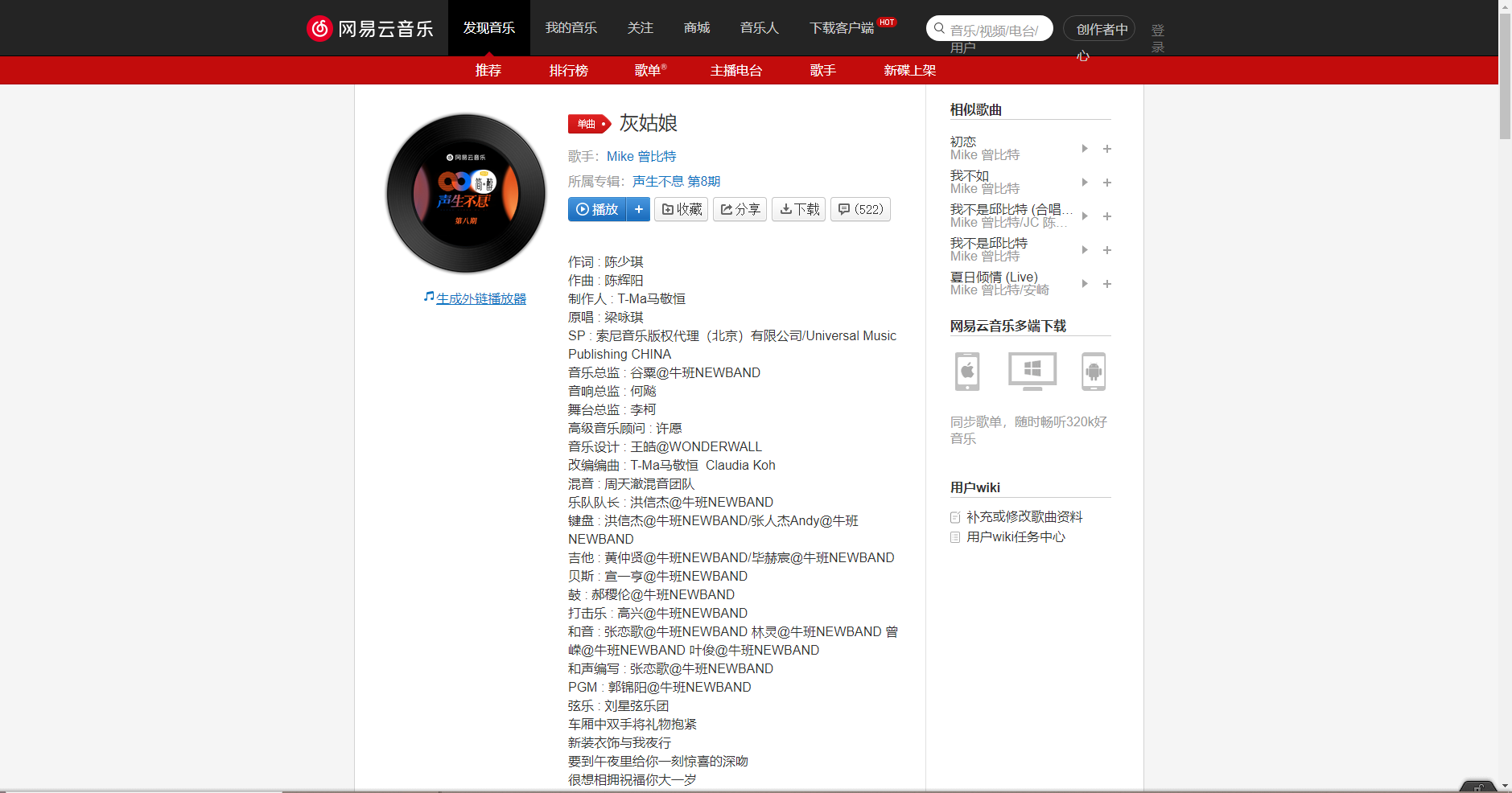1512x793 pixels.
Task: Click the Apple download icon under 网易云音乐多端下载
Action: click(x=966, y=371)
